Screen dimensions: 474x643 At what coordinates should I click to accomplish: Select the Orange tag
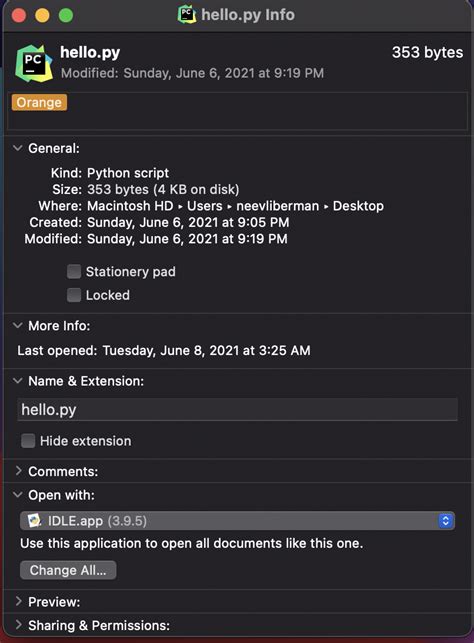(39, 103)
